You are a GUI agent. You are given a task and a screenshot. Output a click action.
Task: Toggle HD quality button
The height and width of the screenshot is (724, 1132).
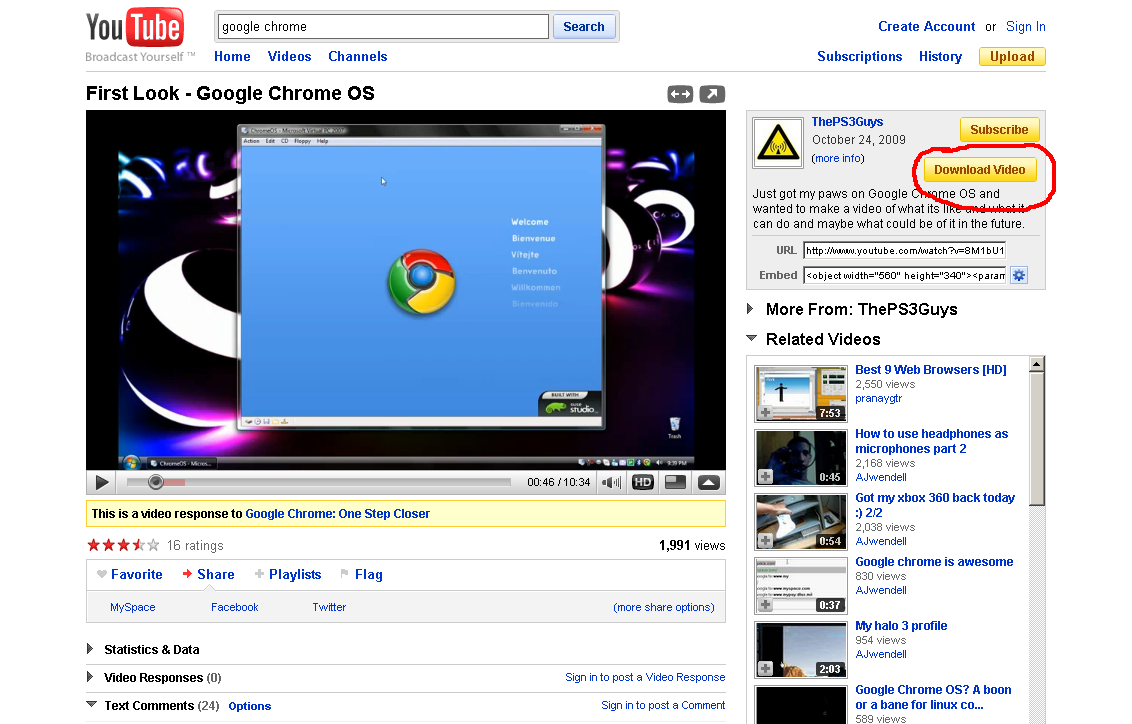click(643, 482)
